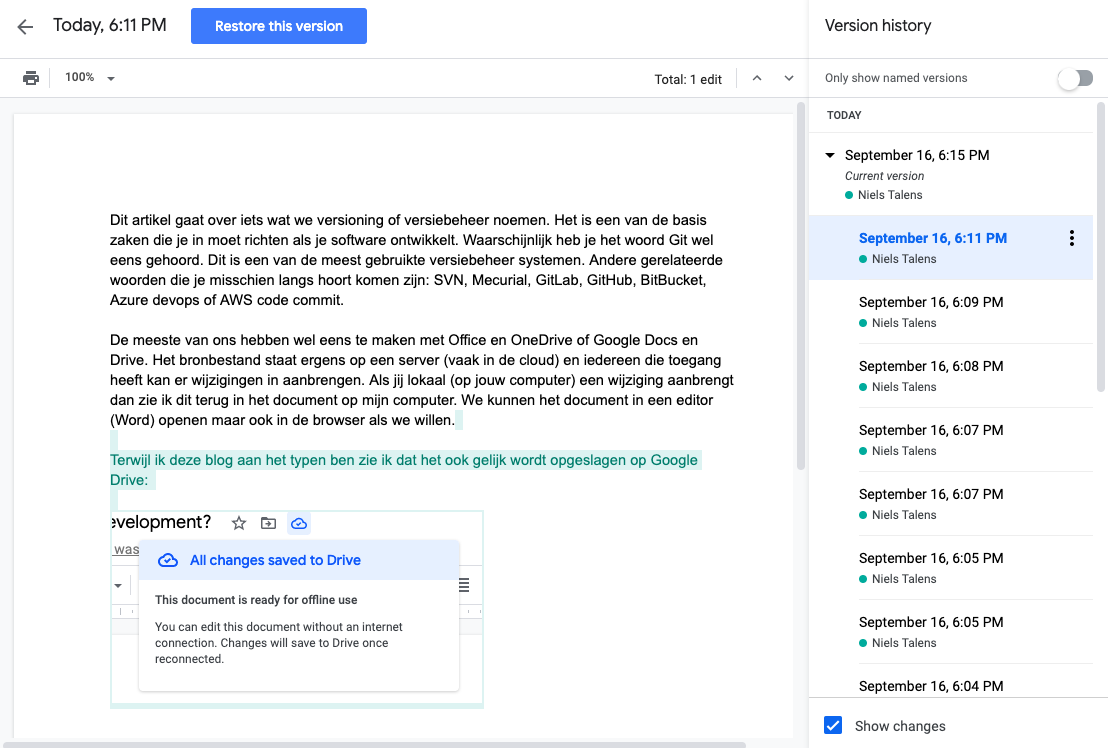Open more actions for the 6:11 PM version
Screen dimensions: 1108x748
(x=1071, y=238)
